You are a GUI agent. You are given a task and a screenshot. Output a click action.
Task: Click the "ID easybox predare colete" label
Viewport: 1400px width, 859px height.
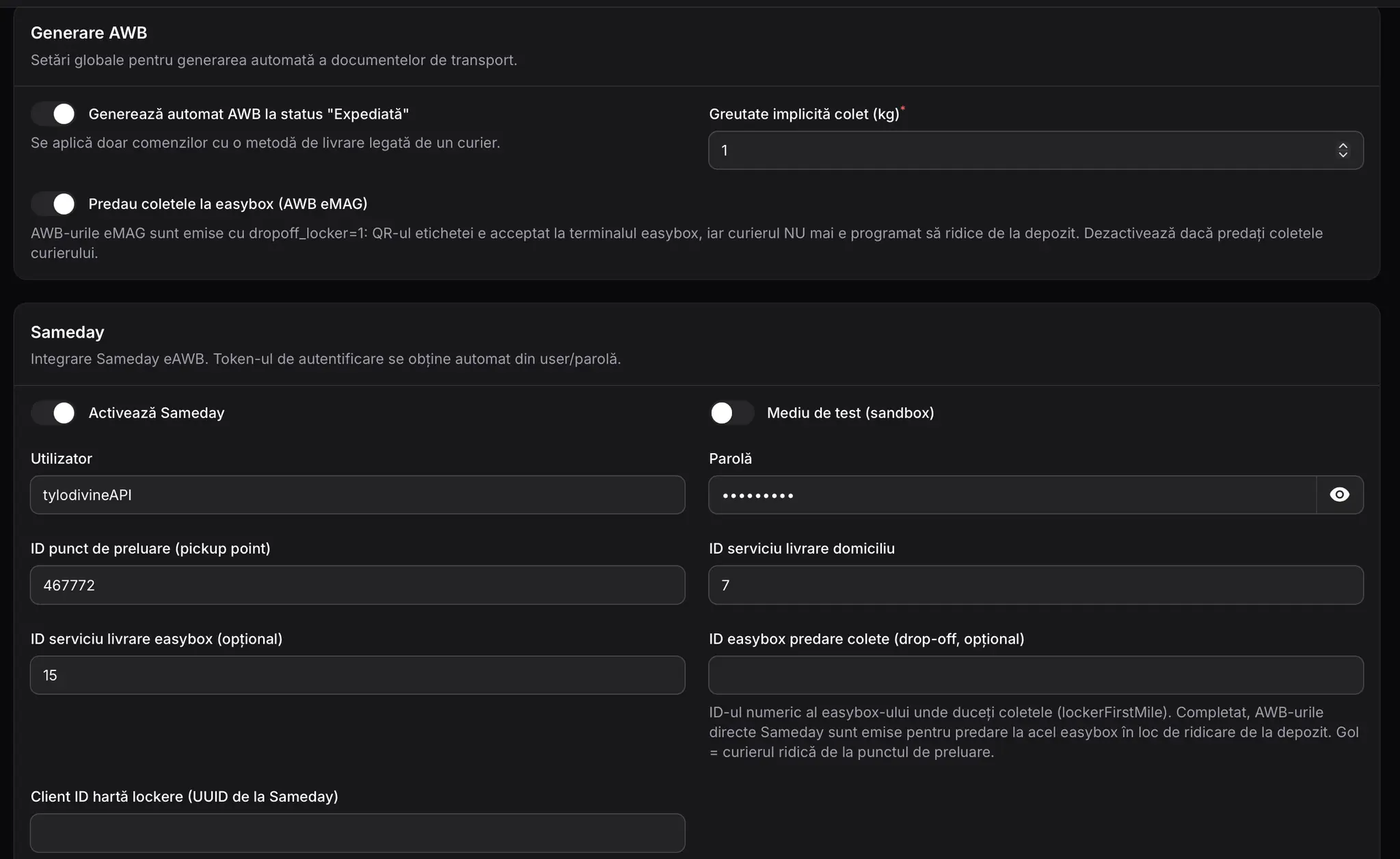coord(867,639)
